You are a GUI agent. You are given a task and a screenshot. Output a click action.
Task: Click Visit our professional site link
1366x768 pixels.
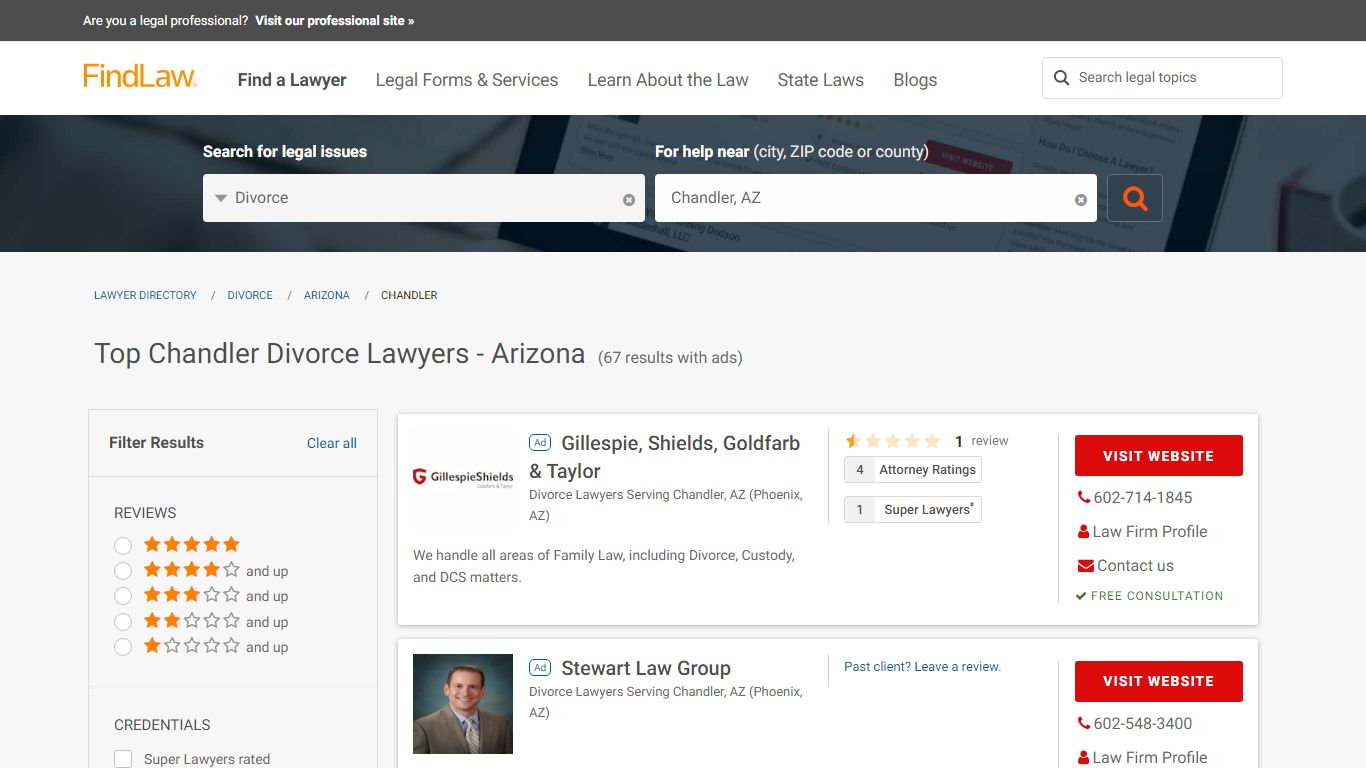pyautogui.click(x=334, y=20)
